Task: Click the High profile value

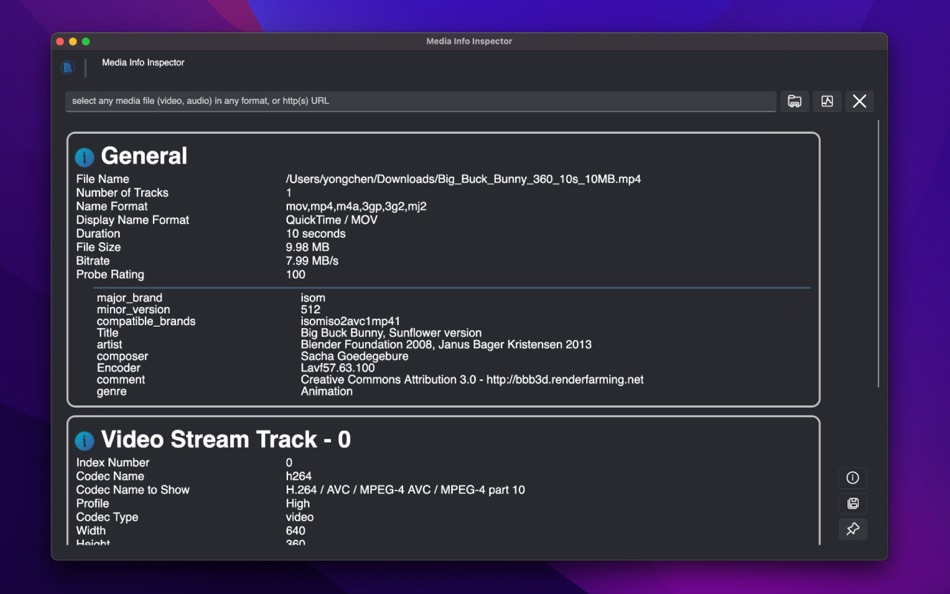Action: point(297,504)
